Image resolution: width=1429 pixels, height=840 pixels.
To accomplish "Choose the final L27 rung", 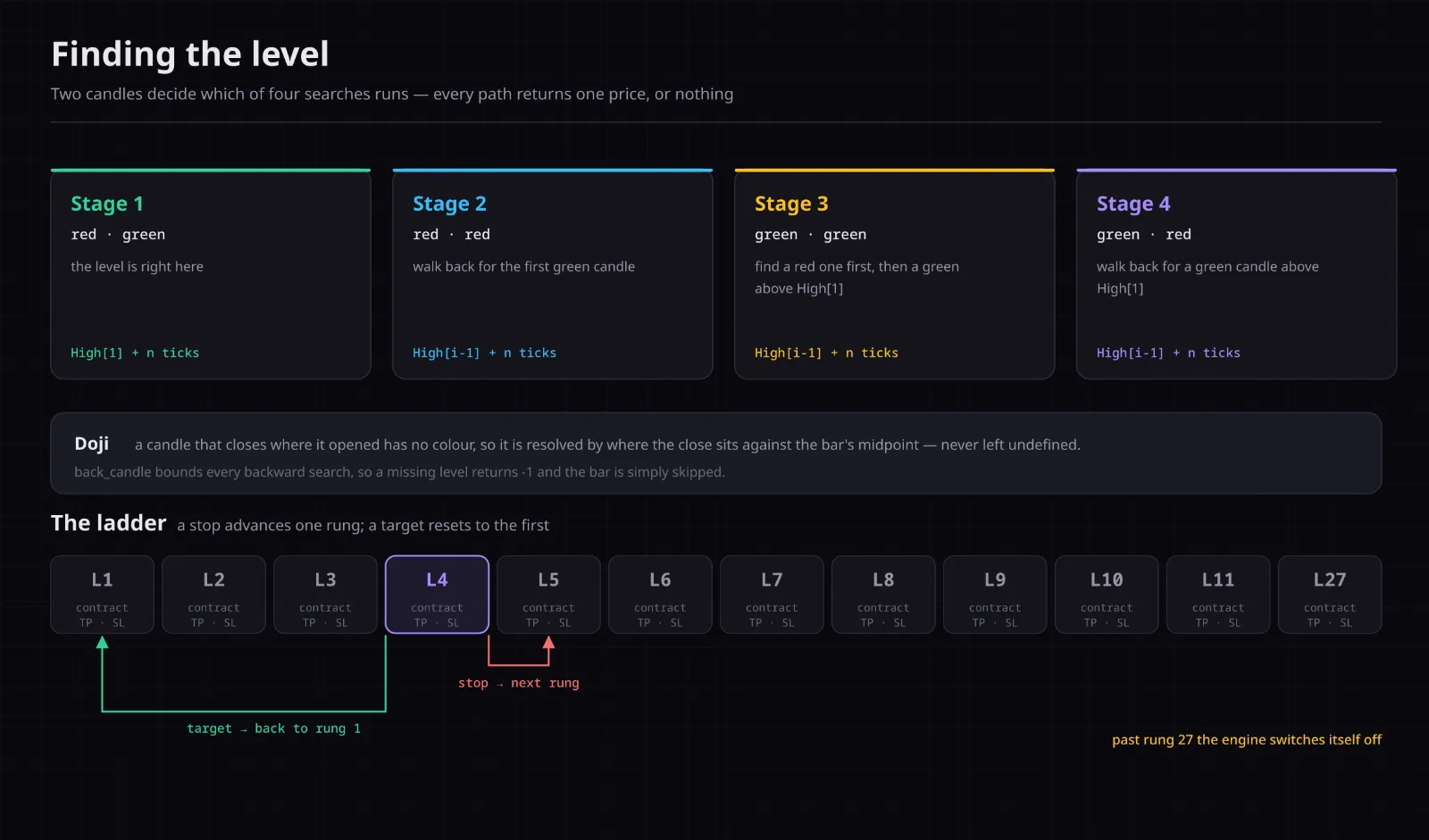I will coord(1331,595).
